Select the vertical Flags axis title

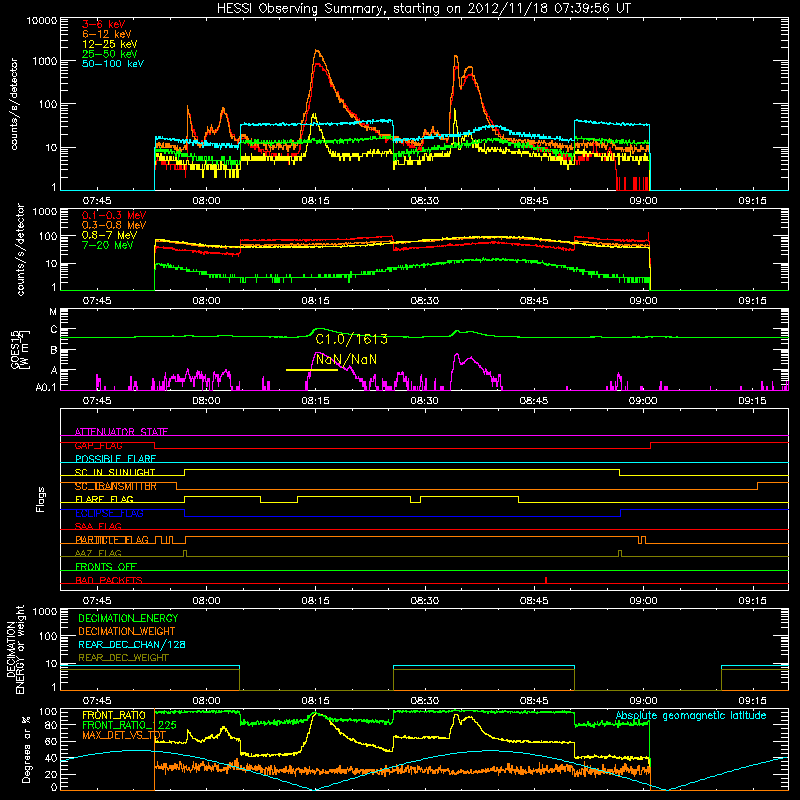(41, 499)
